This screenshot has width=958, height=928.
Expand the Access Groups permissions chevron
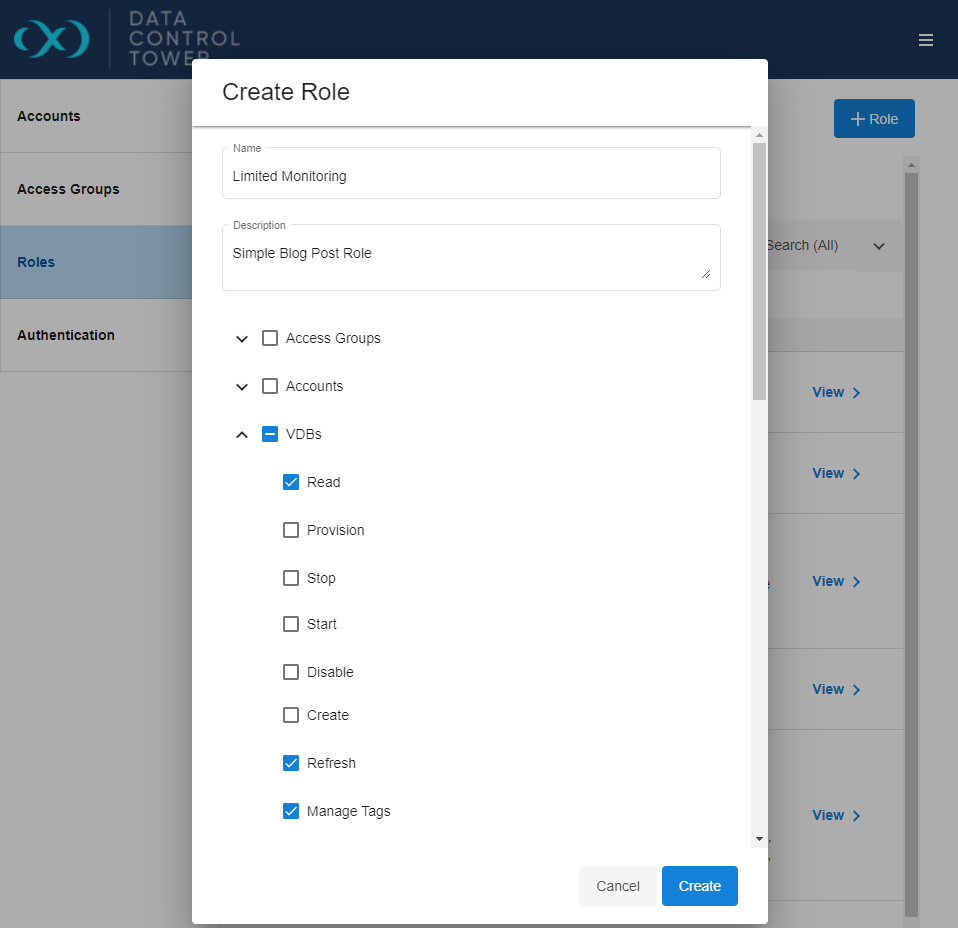click(x=241, y=339)
